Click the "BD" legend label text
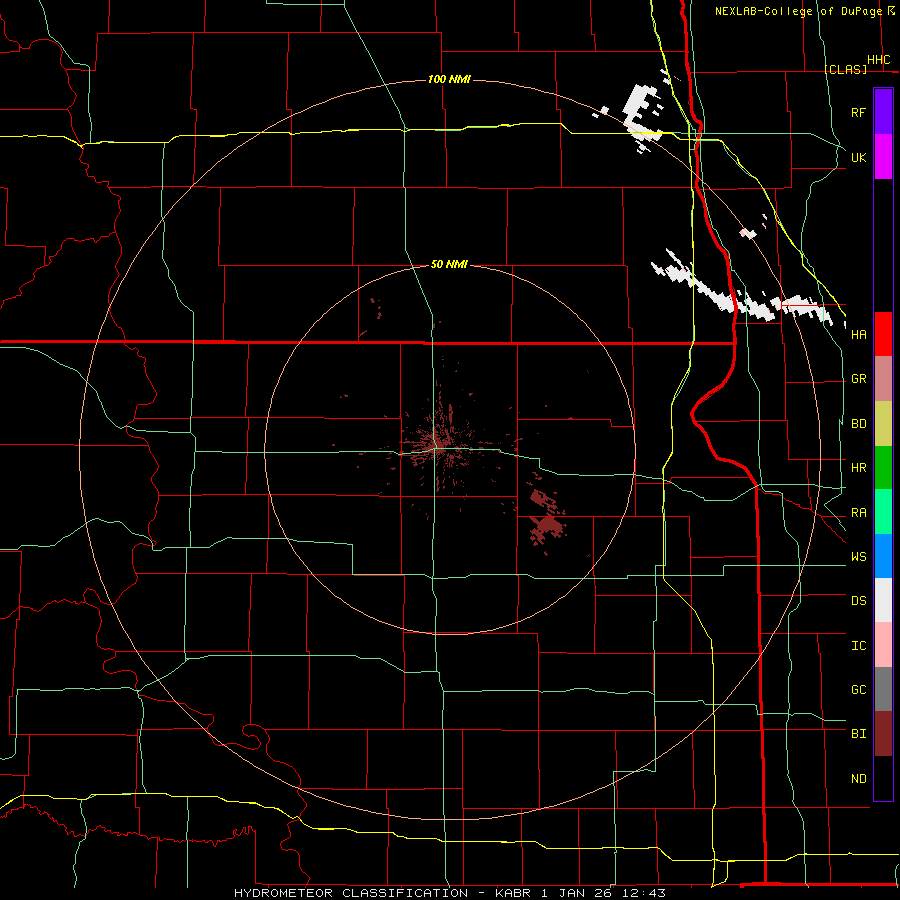Screen dimensions: 900x900 [x=858, y=424]
